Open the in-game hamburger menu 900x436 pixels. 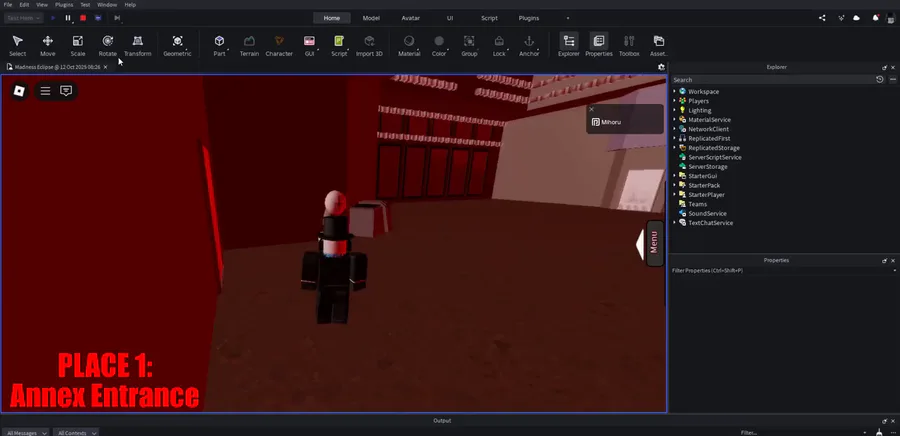point(45,91)
